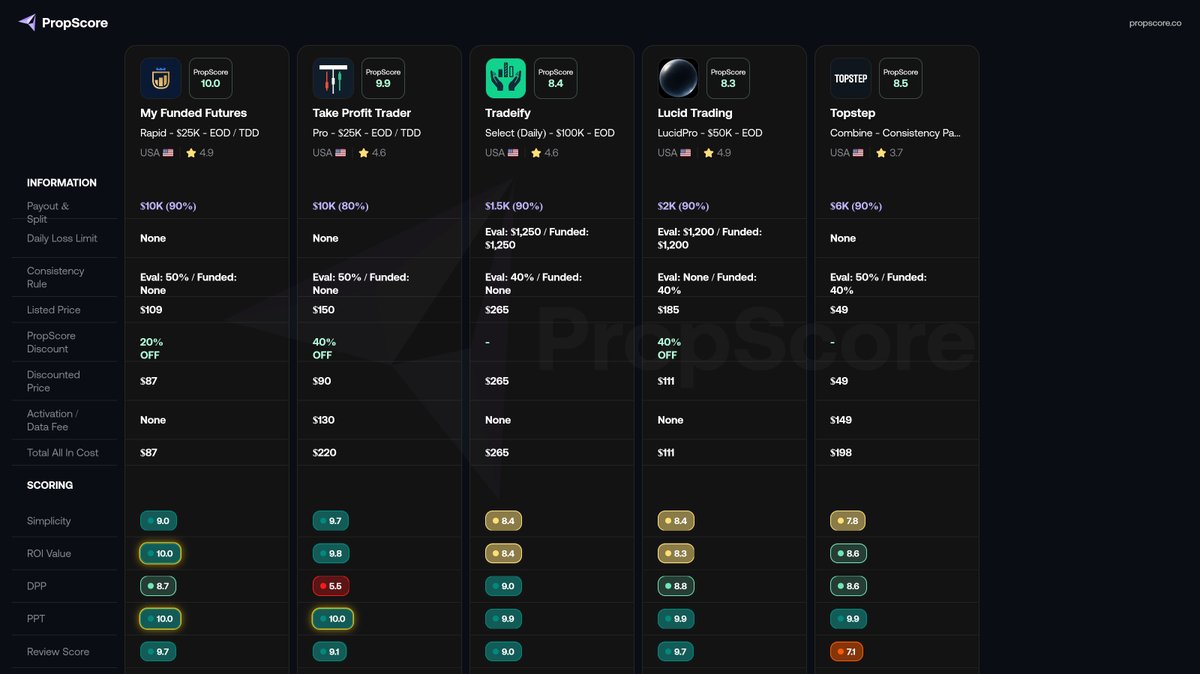Click the My Funded Futures logo icon
1200x674 pixels.
pos(161,78)
